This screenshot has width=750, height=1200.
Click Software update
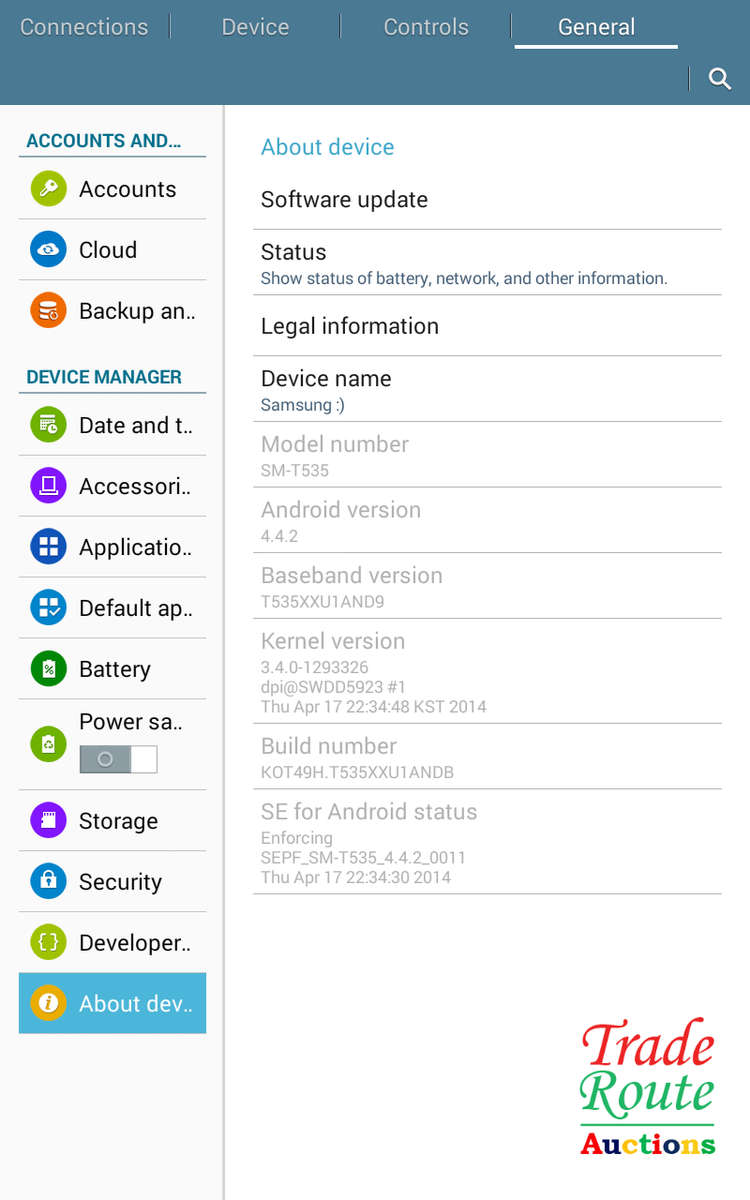click(x=344, y=199)
